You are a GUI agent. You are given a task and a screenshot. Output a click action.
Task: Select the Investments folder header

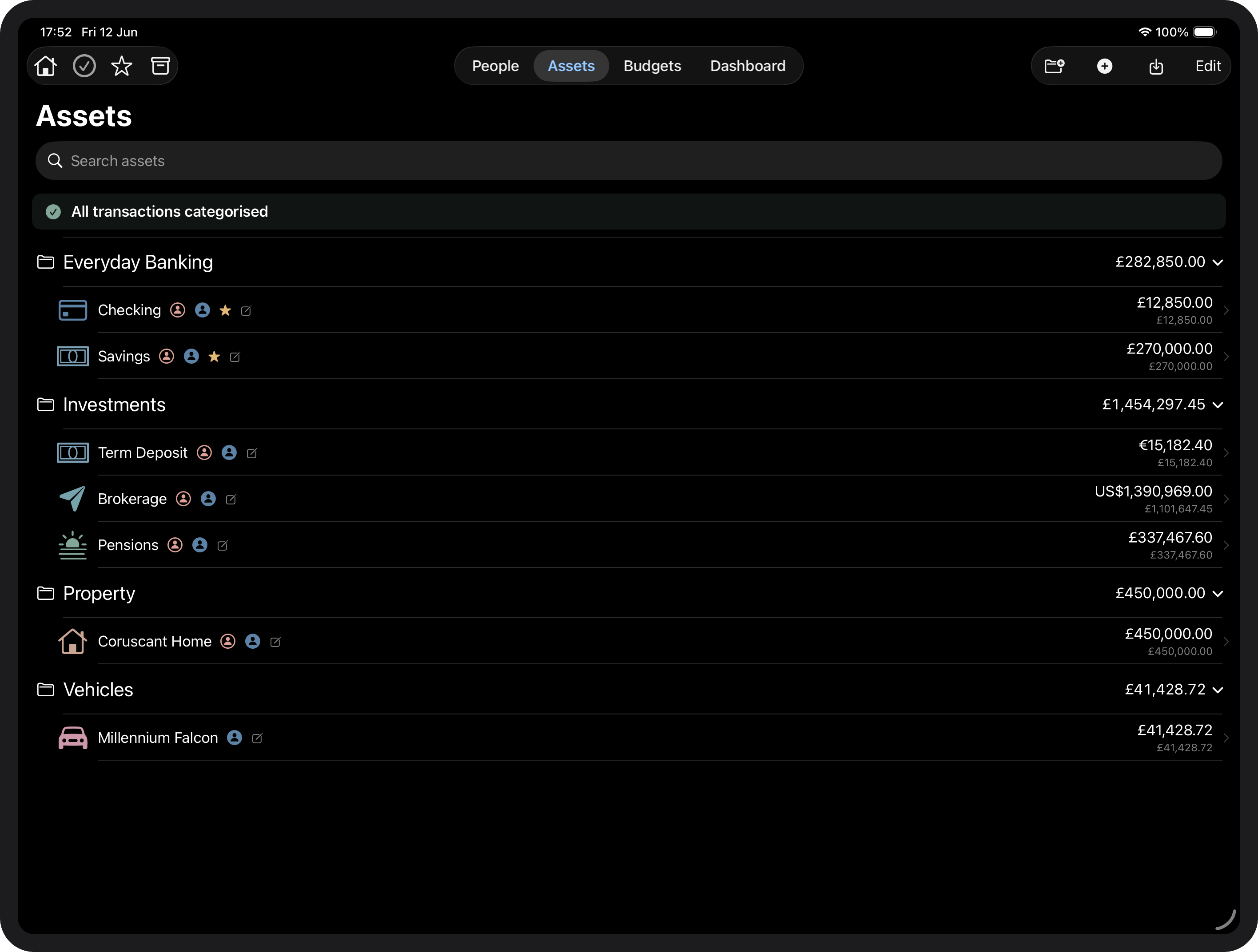click(x=629, y=405)
